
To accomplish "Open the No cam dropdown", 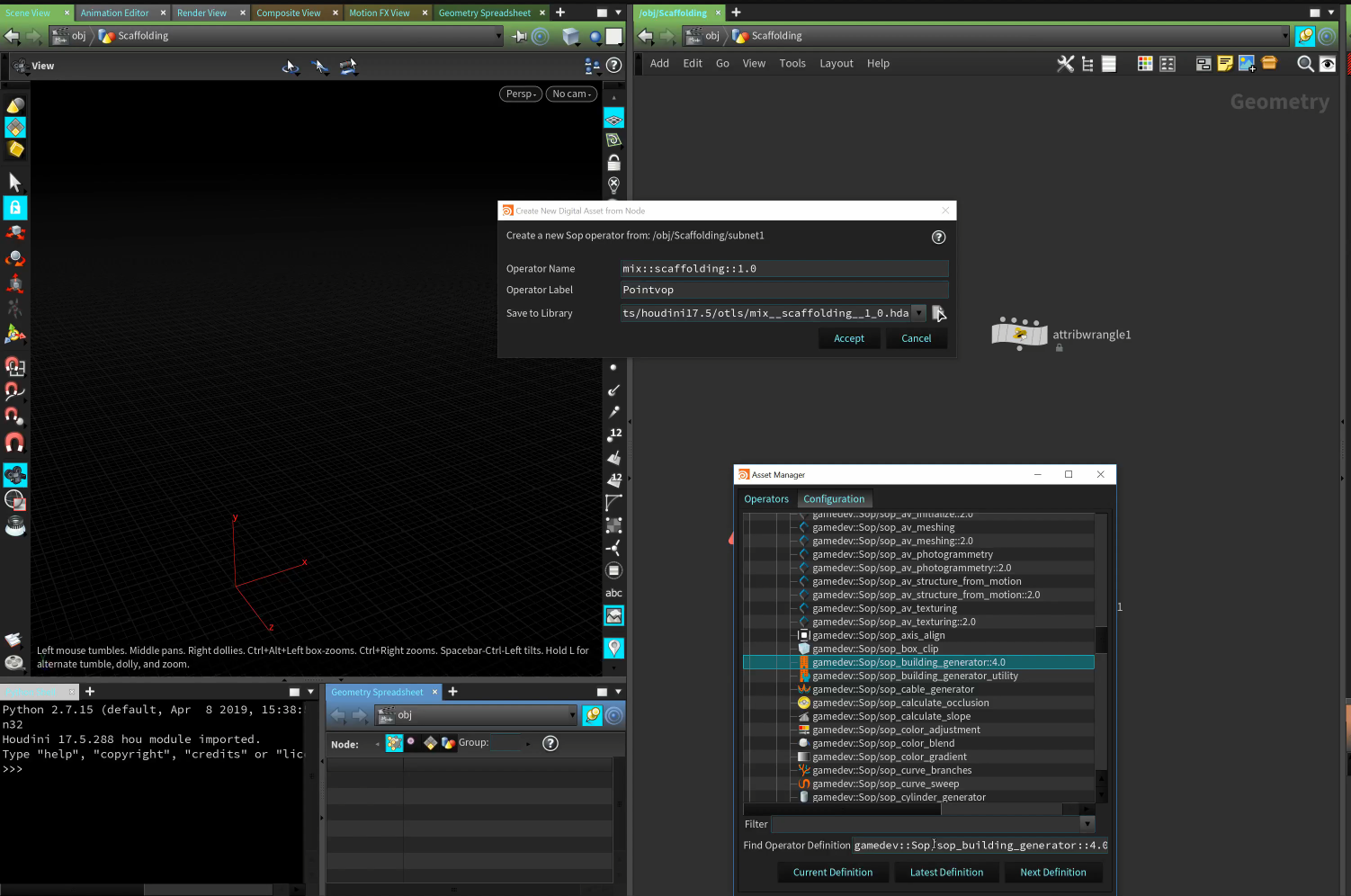I will point(571,94).
